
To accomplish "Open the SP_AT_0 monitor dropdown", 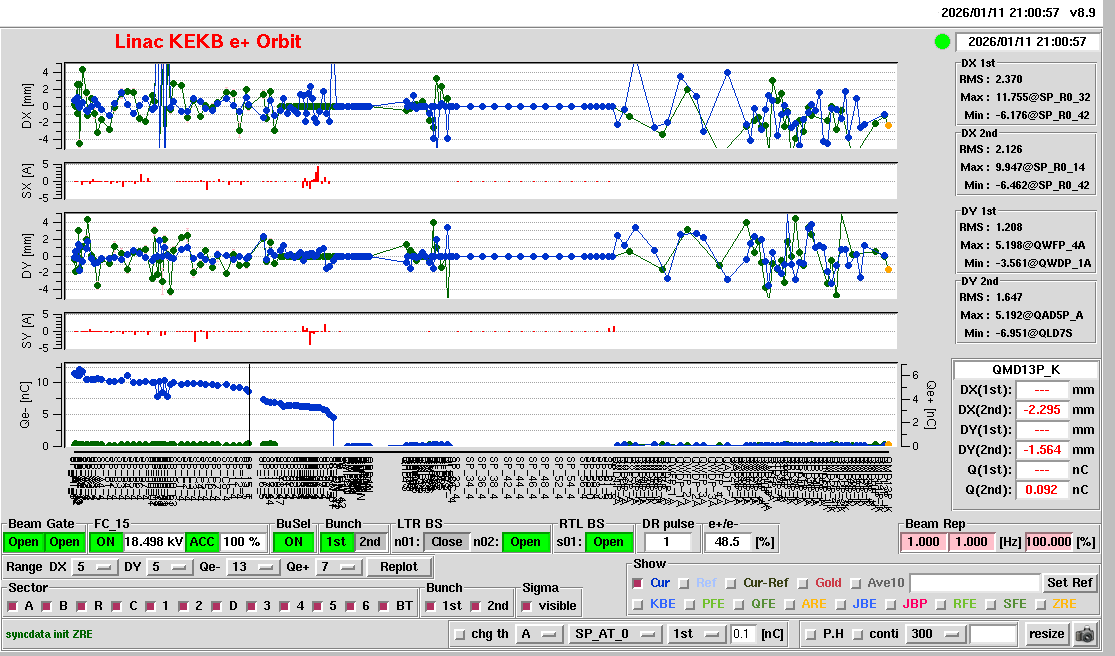I will pyautogui.click(x=613, y=634).
